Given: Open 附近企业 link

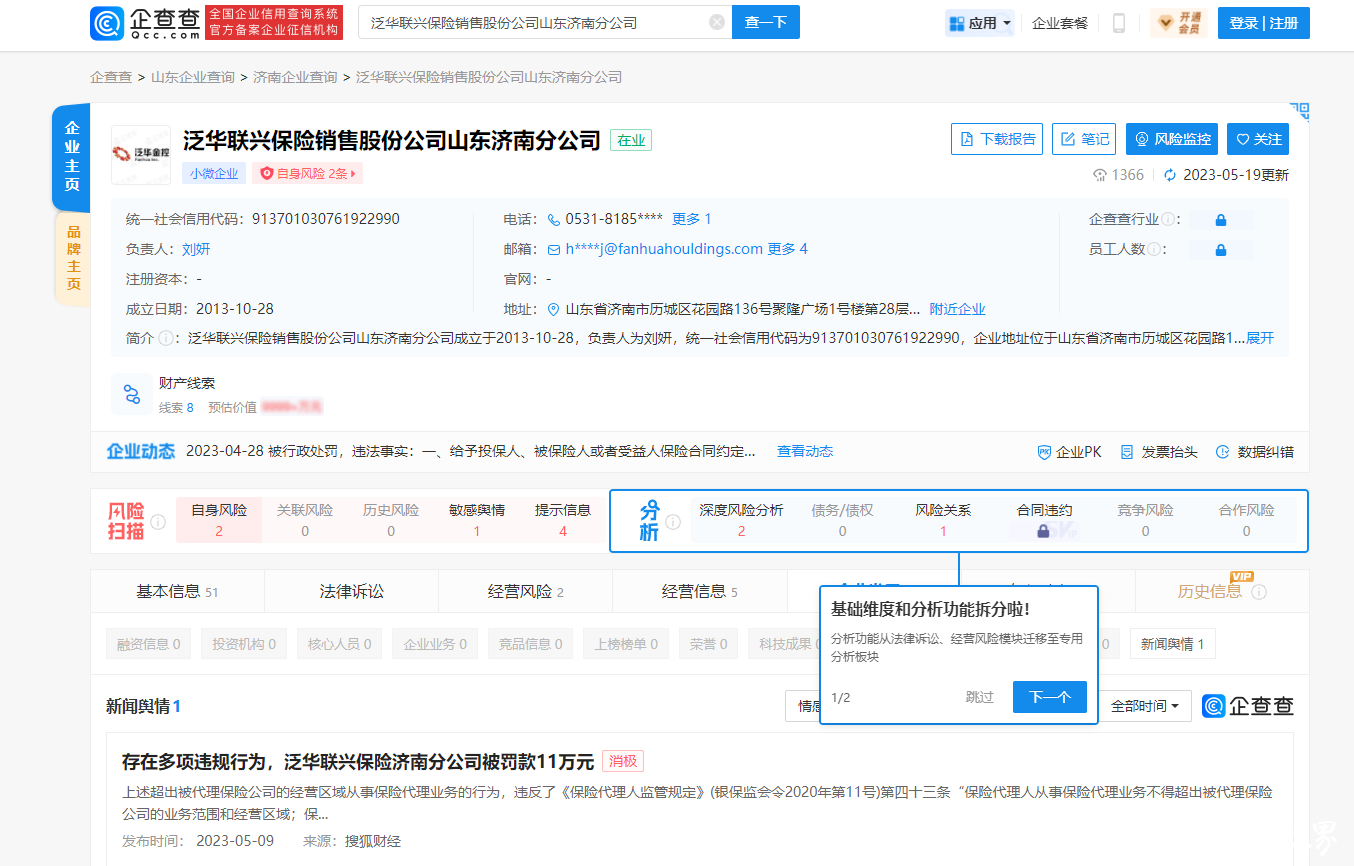Looking at the screenshot, I should click(957, 309).
